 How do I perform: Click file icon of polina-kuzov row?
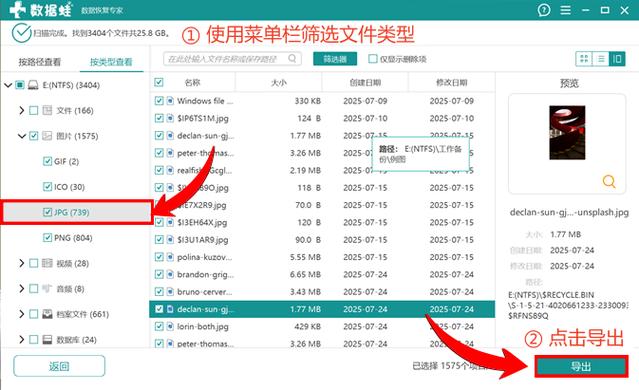click(170, 257)
